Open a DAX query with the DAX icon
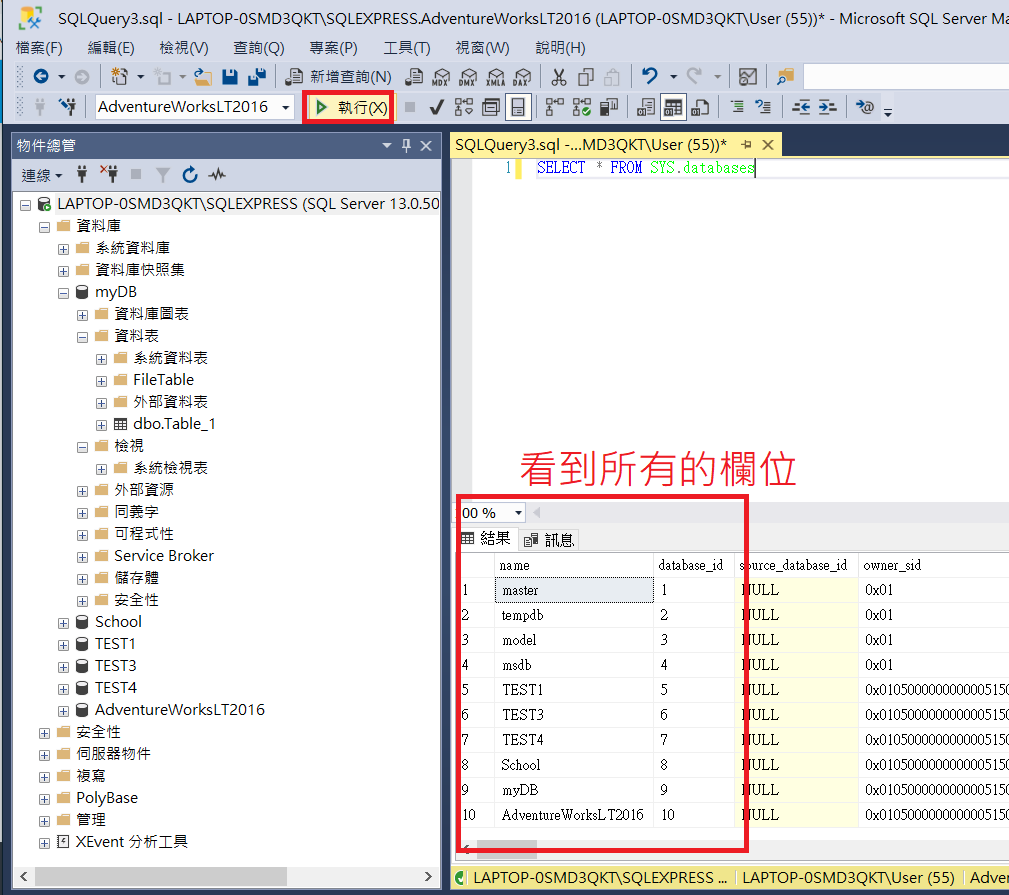Image resolution: width=1009 pixels, height=895 pixels. pos(522,77)
